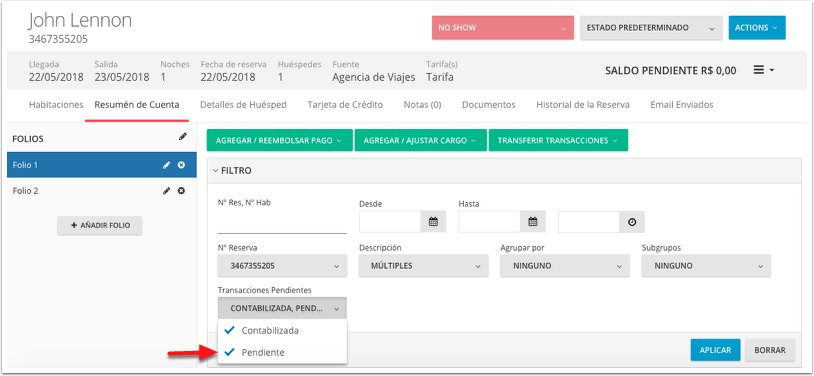The height and width of the screenshot is (376, 814).
Task: Click the APLICAR button
Action: point(715,350)
